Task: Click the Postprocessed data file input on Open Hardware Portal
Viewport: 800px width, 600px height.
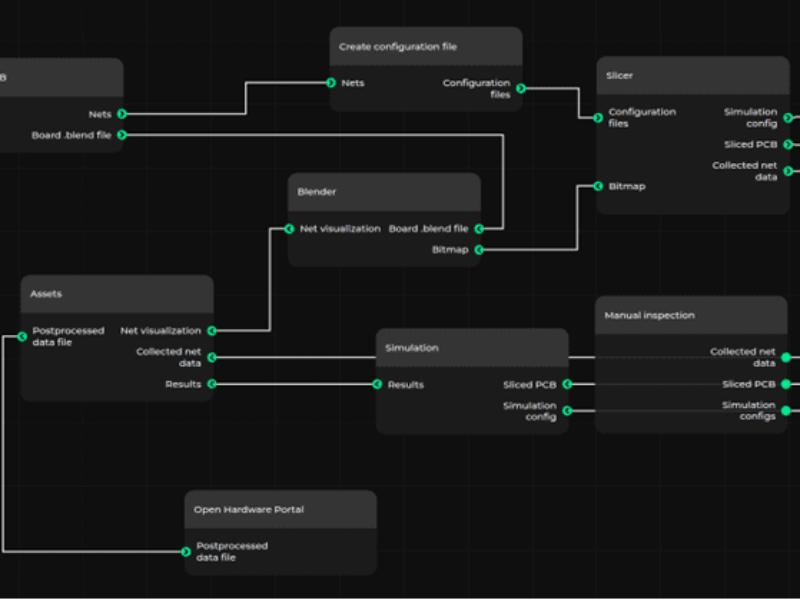Action: pyautogui.click(x=188, y=552)
